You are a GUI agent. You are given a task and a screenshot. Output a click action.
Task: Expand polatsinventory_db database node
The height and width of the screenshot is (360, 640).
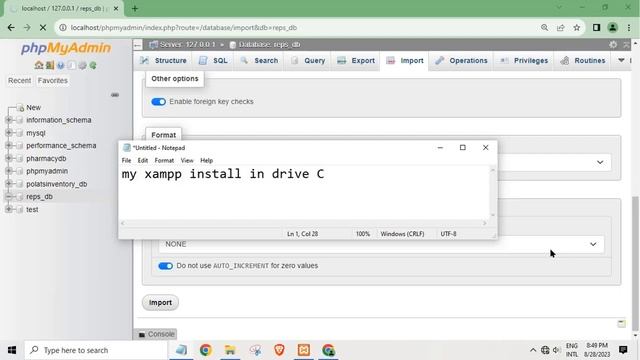pos(9,184)
